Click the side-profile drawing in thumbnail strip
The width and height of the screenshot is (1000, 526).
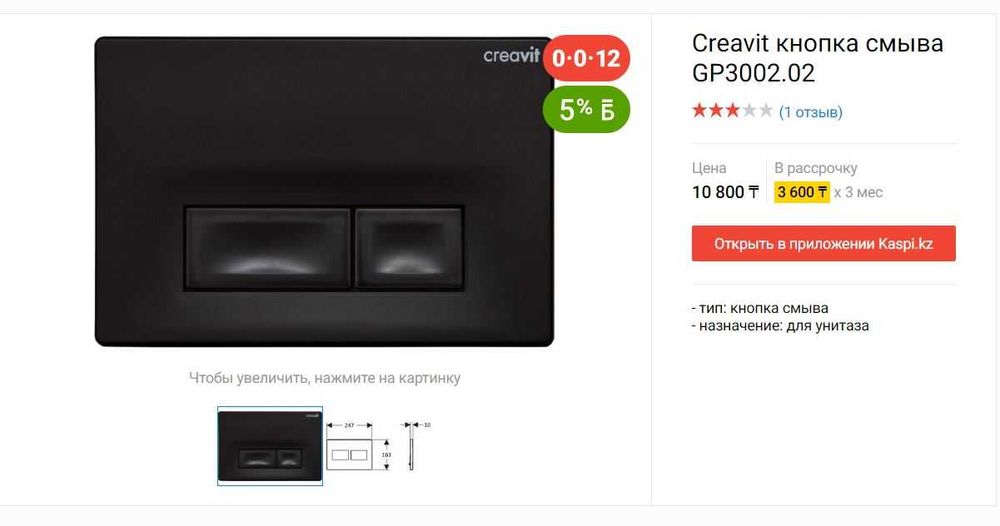click(414, 446)
